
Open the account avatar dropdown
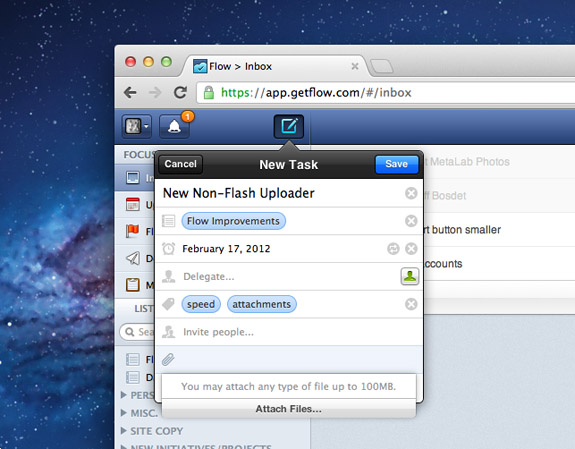(x=136, y=127)
